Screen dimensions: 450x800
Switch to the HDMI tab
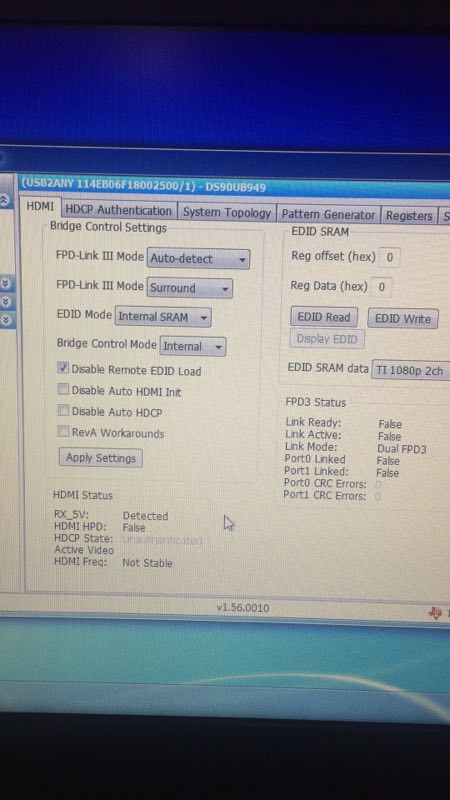(40, 207)
